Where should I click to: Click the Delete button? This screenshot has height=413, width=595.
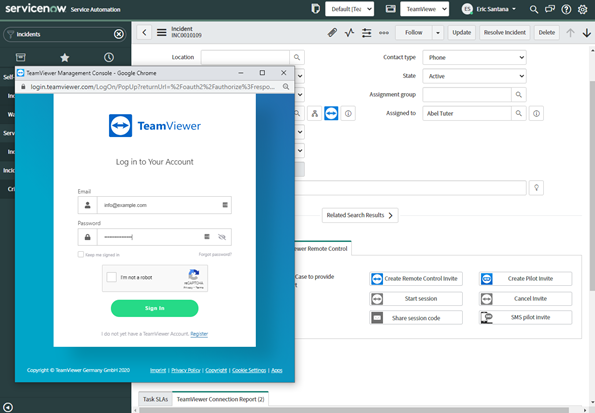(546, 33)
